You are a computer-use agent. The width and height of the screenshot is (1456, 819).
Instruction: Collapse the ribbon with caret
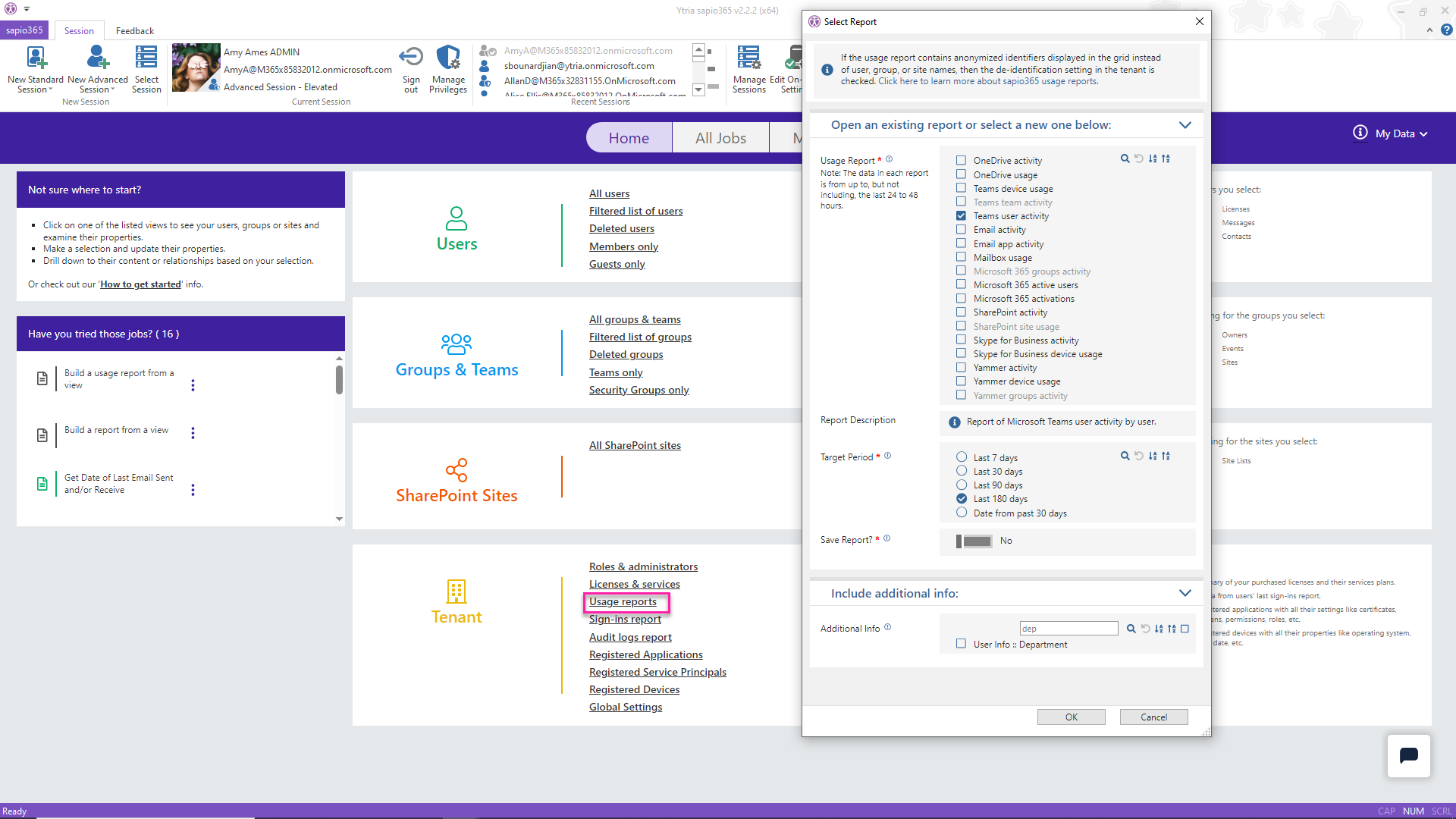[1429, 30]
